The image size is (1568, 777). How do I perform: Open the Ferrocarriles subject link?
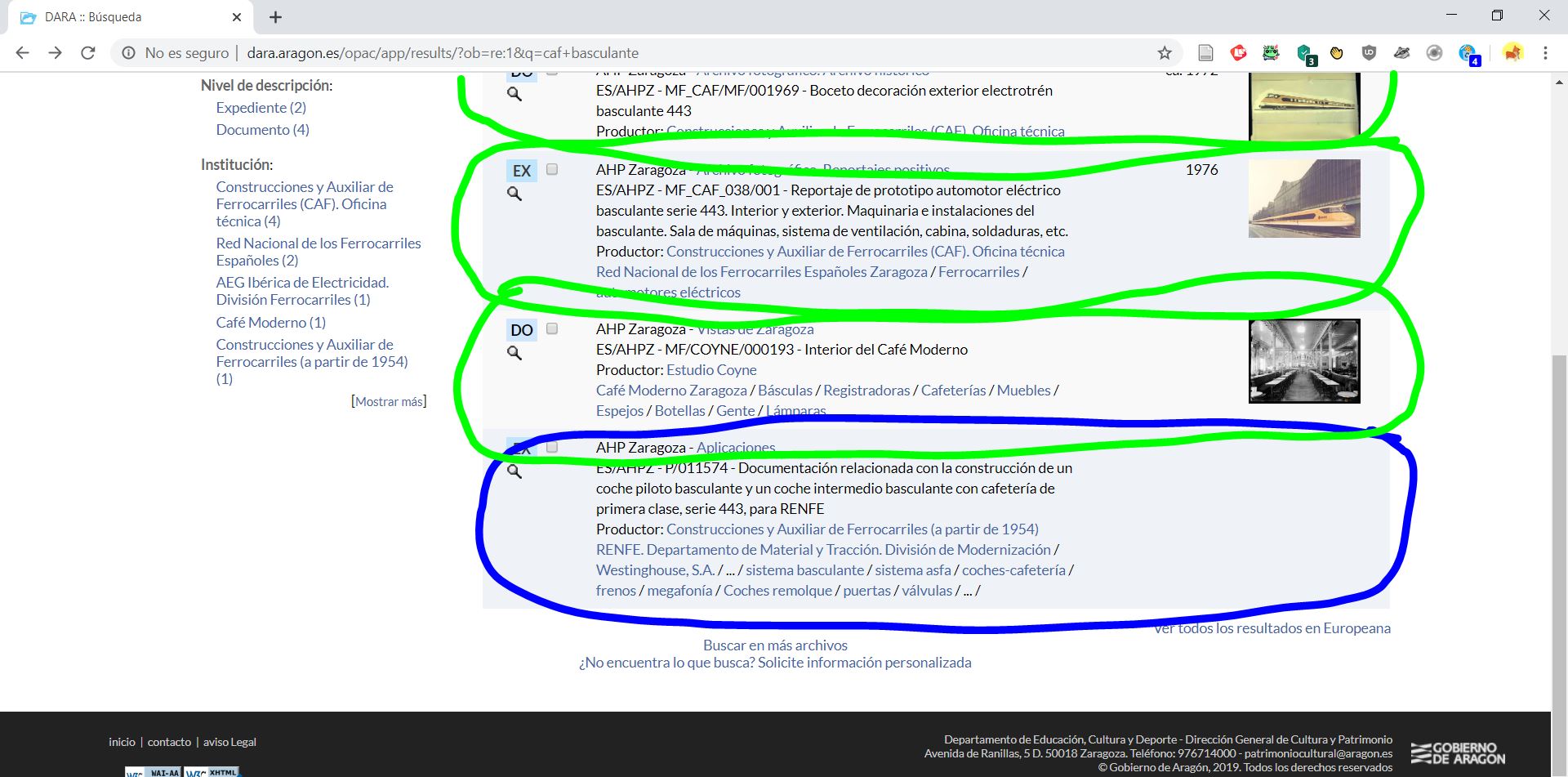[x=979, y=272]
